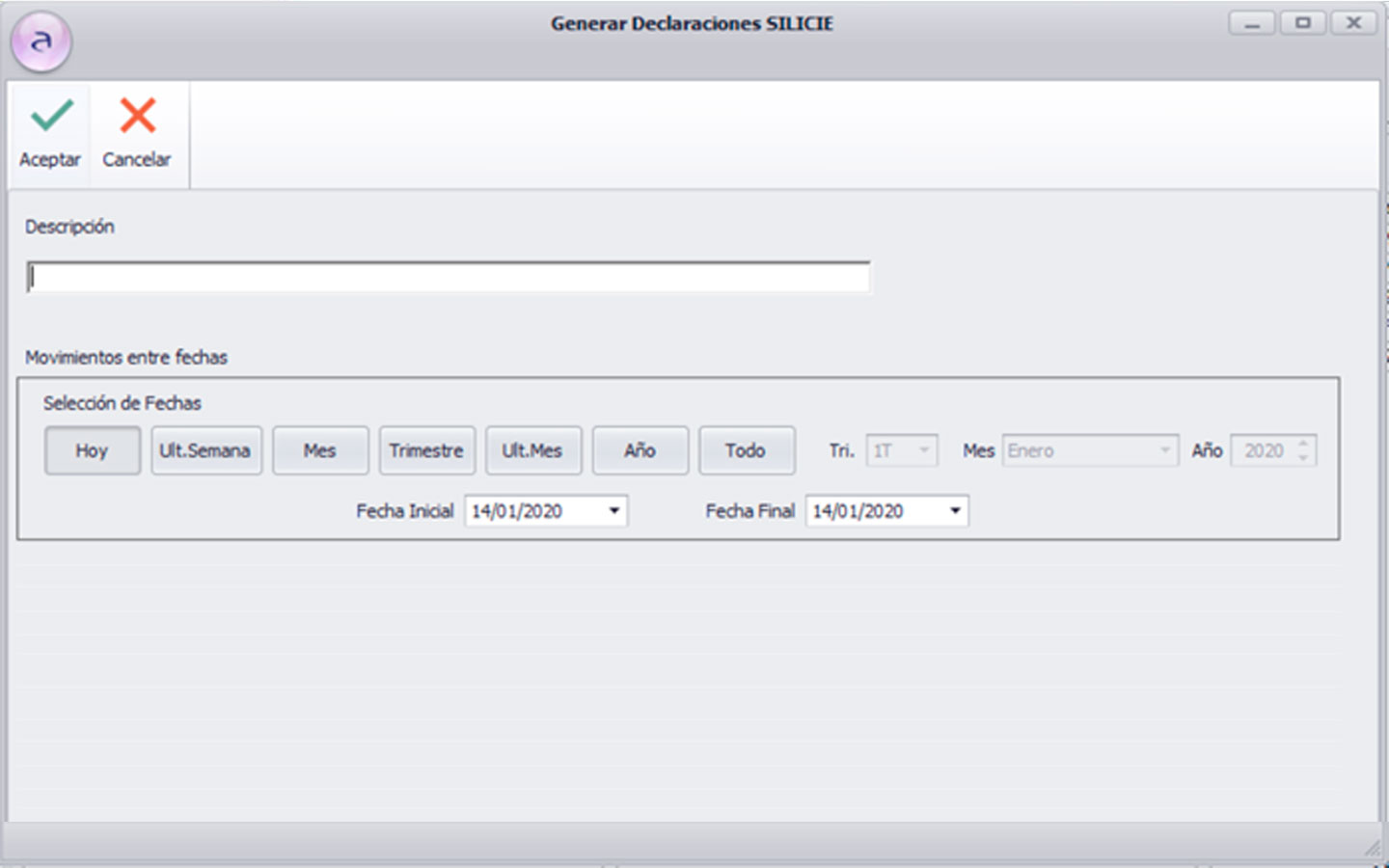1389x868 pixels.
Task: Focus the Descripción text field
Action: (449, 278)
